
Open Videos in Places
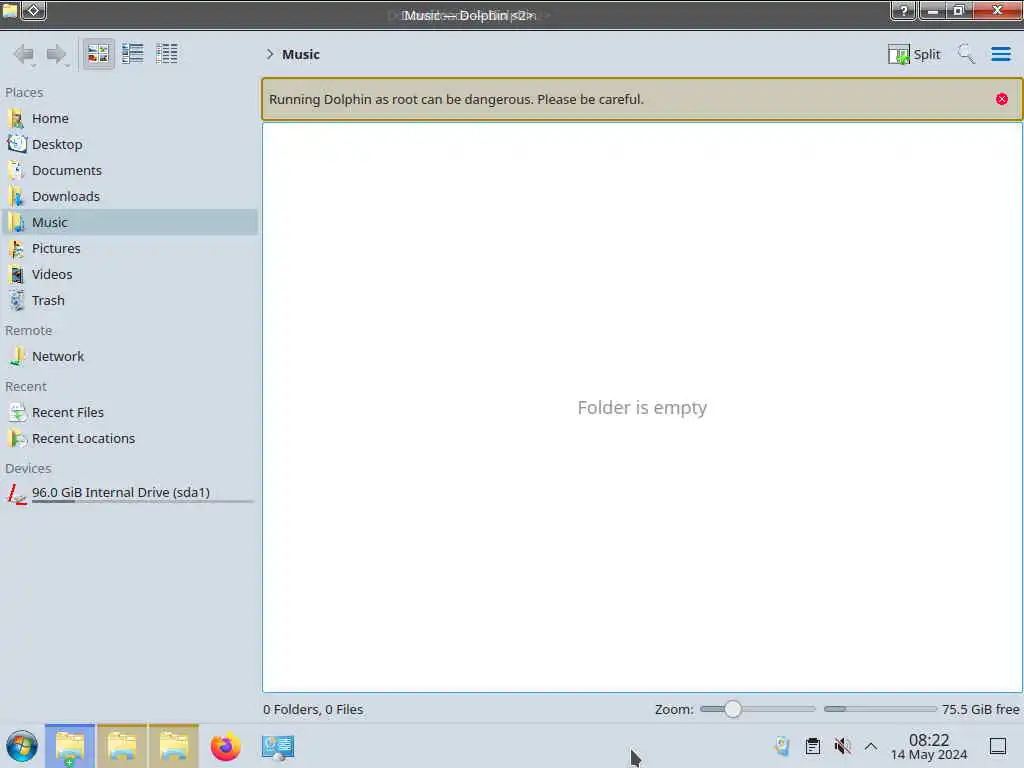[x=130, y=275]
